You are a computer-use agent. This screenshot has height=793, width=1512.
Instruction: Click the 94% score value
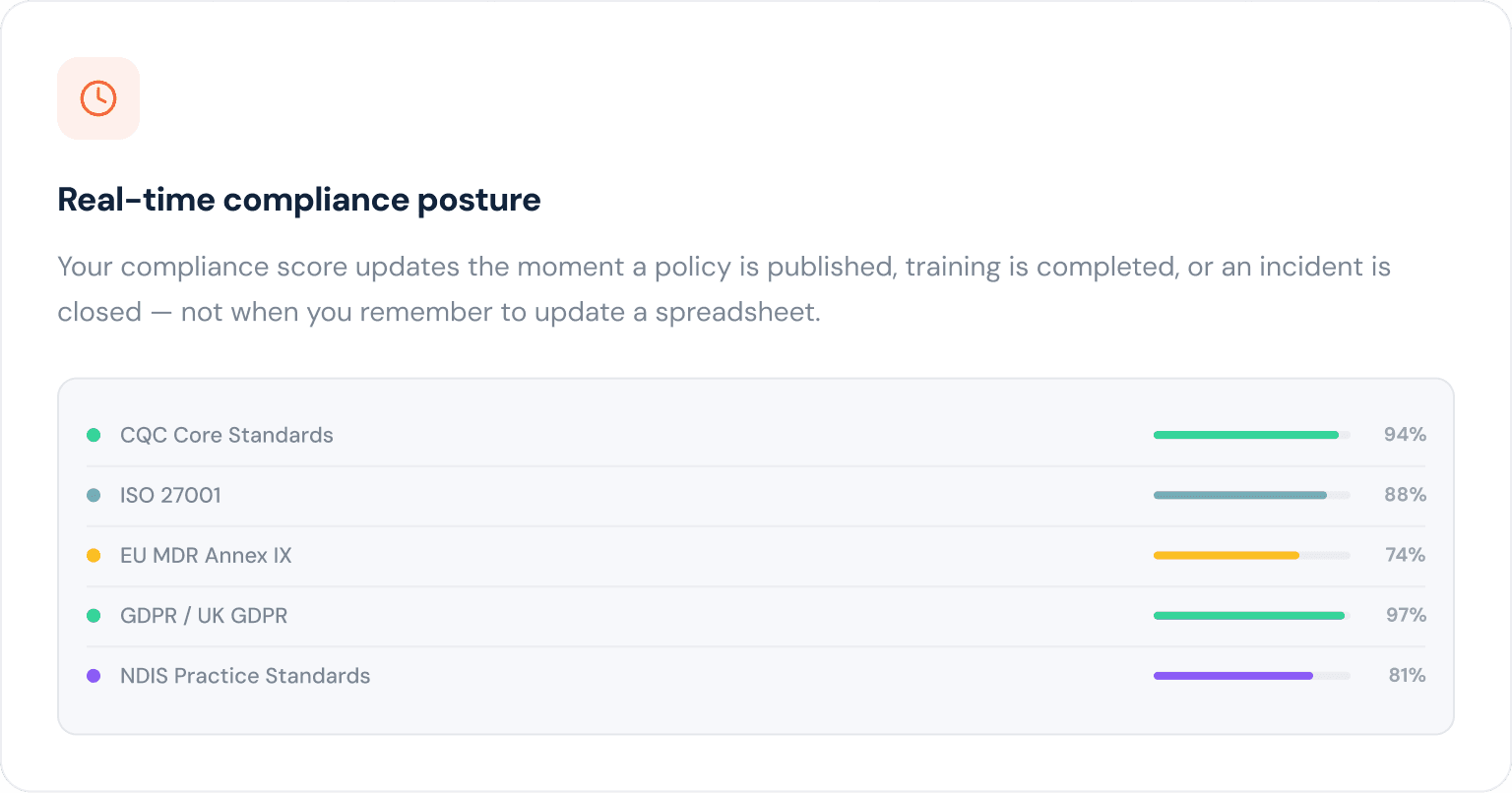1405,435
